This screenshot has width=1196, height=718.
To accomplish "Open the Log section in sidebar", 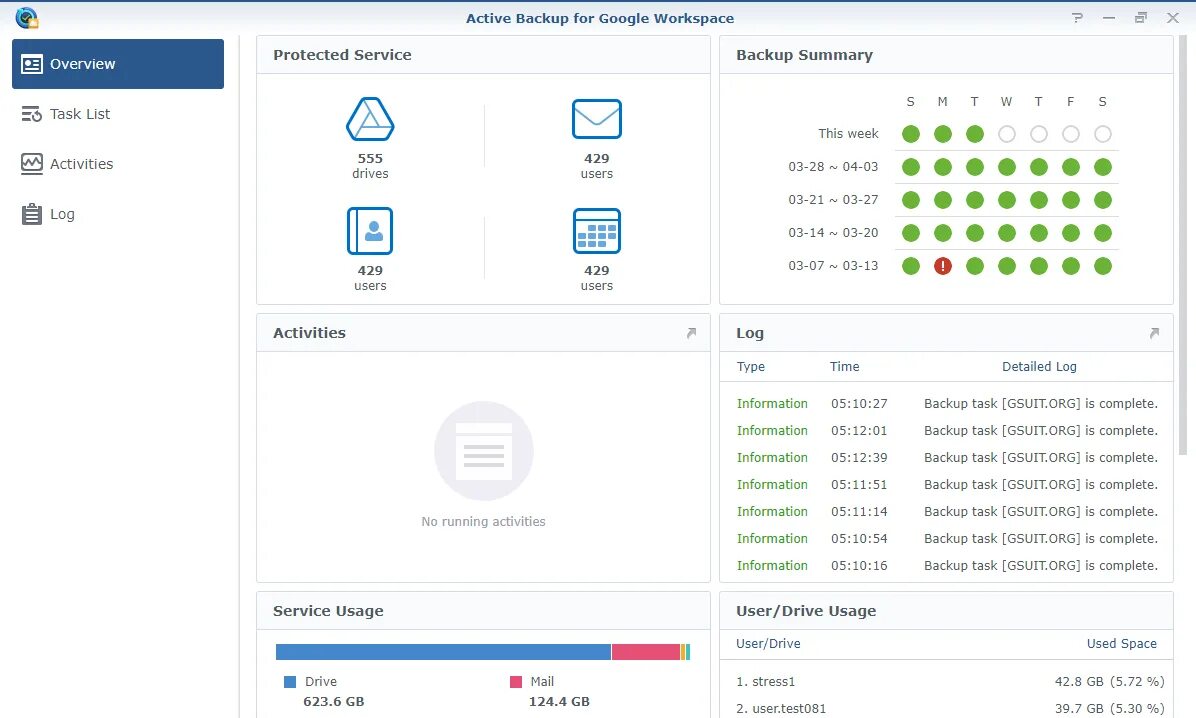I will coord(117,214).
